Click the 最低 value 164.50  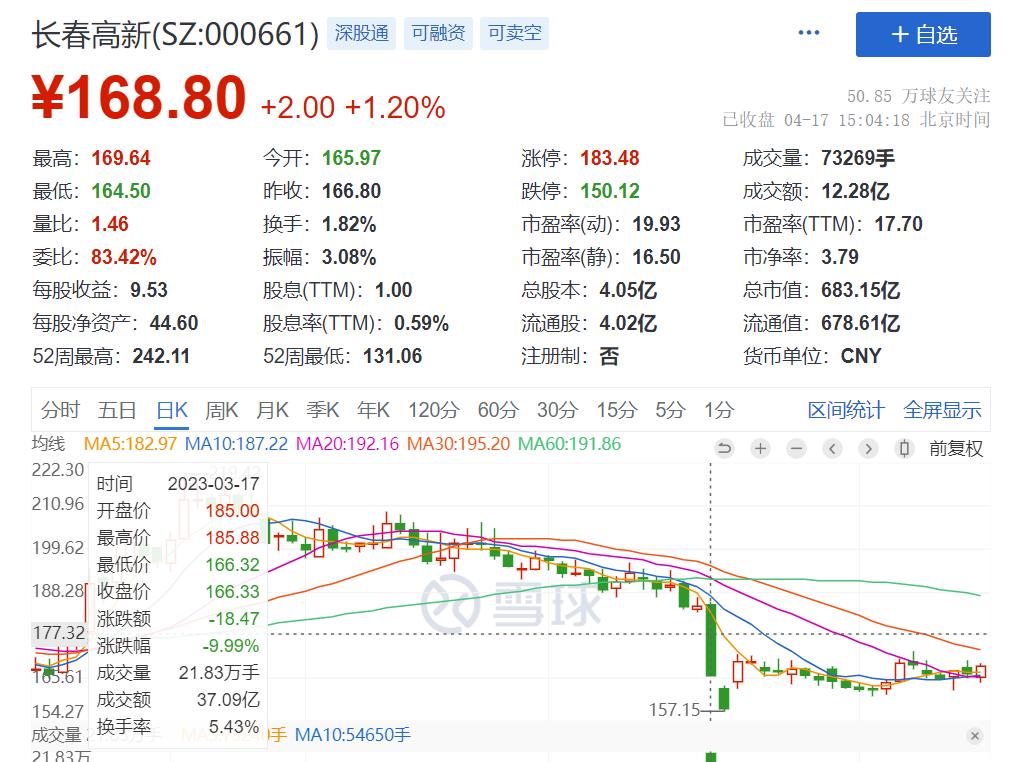[x=121, y=191]
